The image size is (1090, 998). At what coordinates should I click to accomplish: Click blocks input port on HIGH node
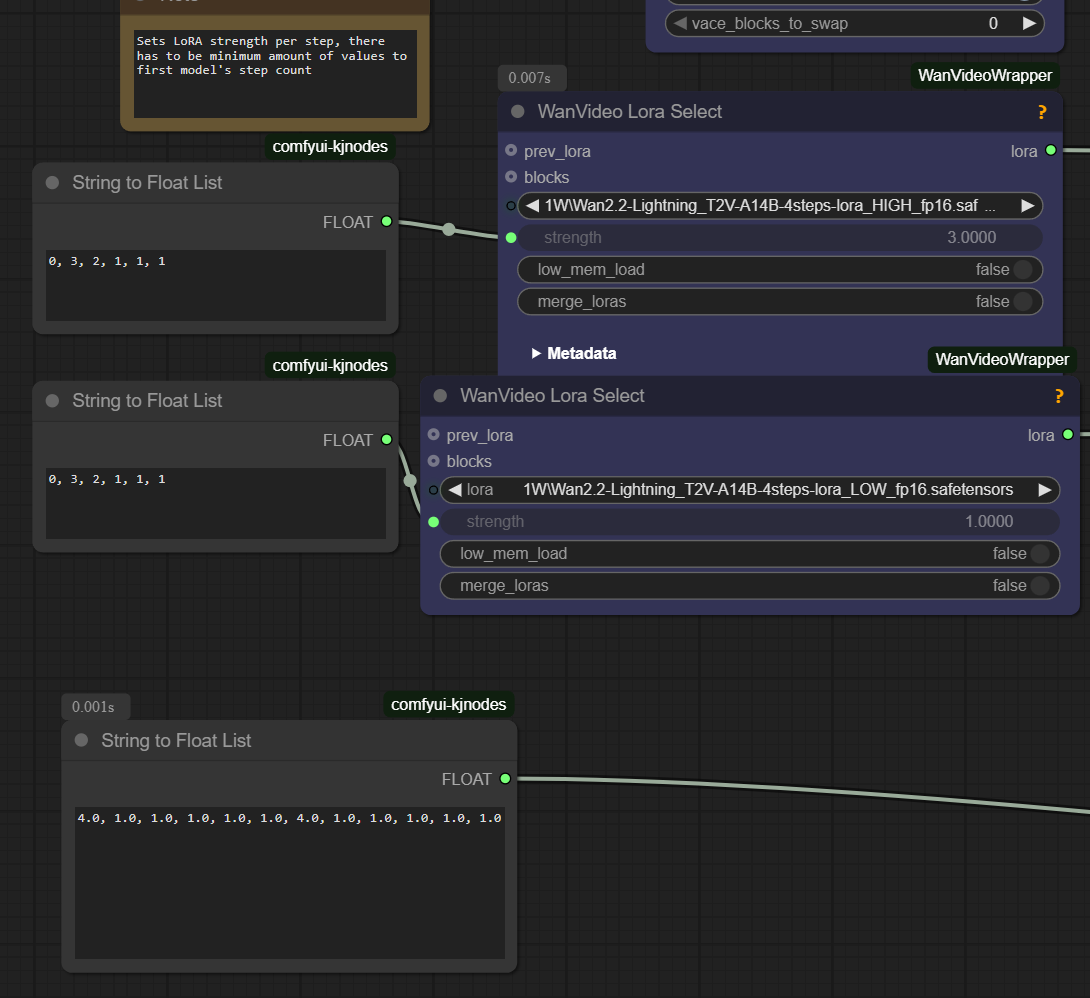[511, 177]
